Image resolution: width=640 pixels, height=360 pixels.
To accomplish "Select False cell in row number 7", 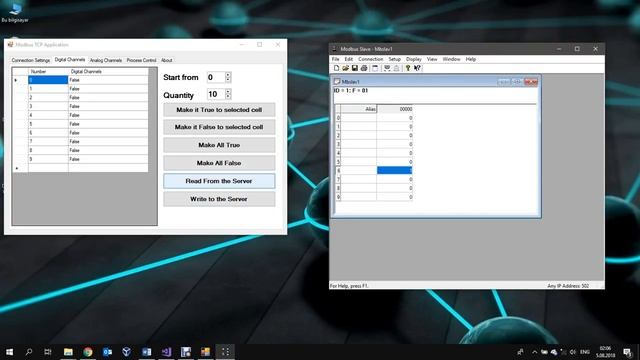I will (108, 141).
